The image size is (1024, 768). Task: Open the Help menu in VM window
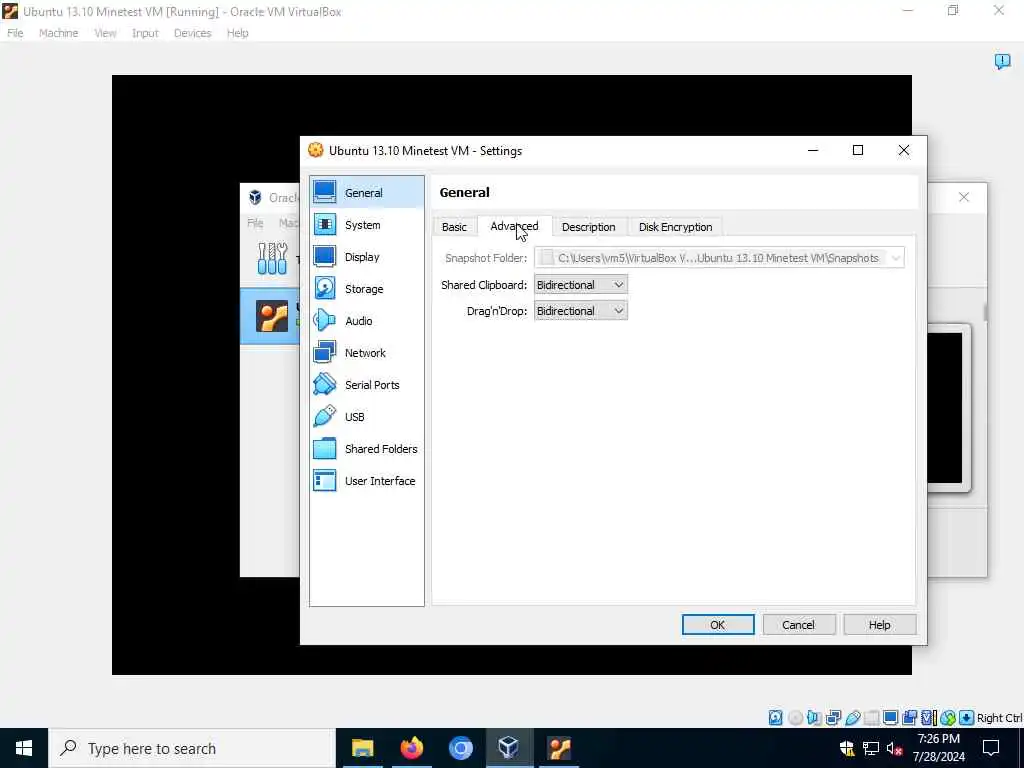[237, 33]
